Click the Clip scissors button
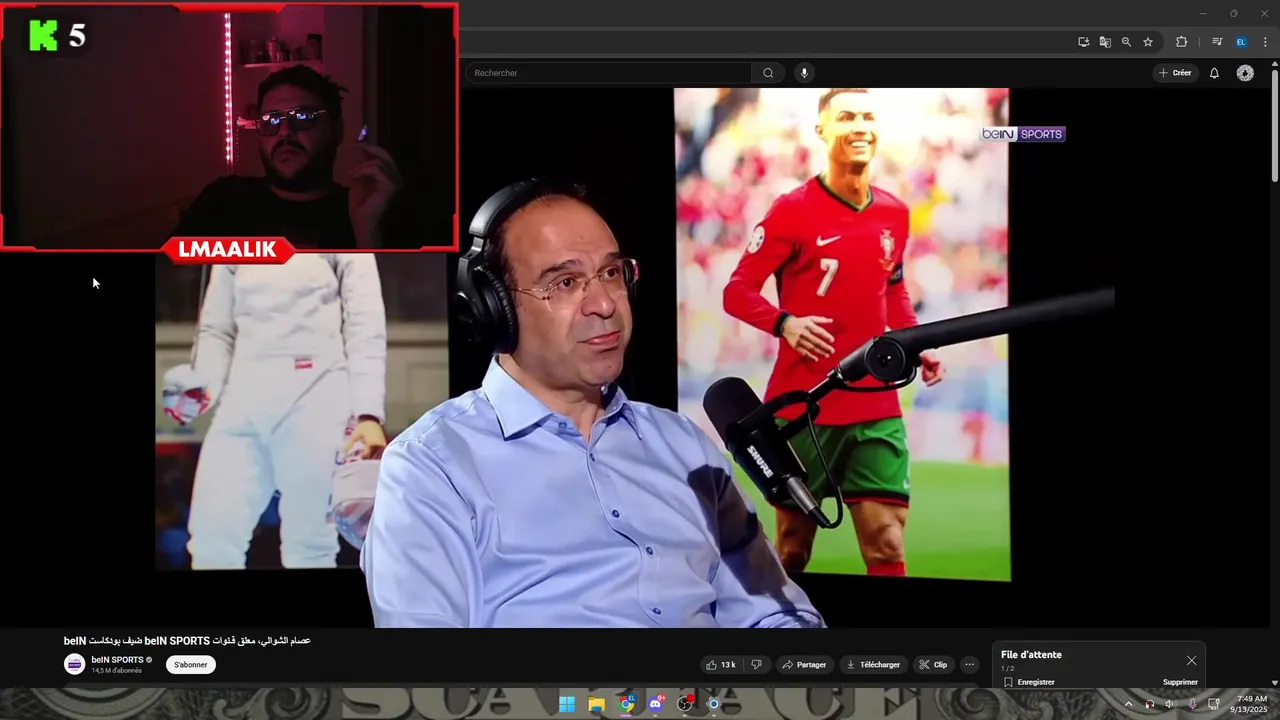This screenshot has width=1280, height=720. pos(934,665)
